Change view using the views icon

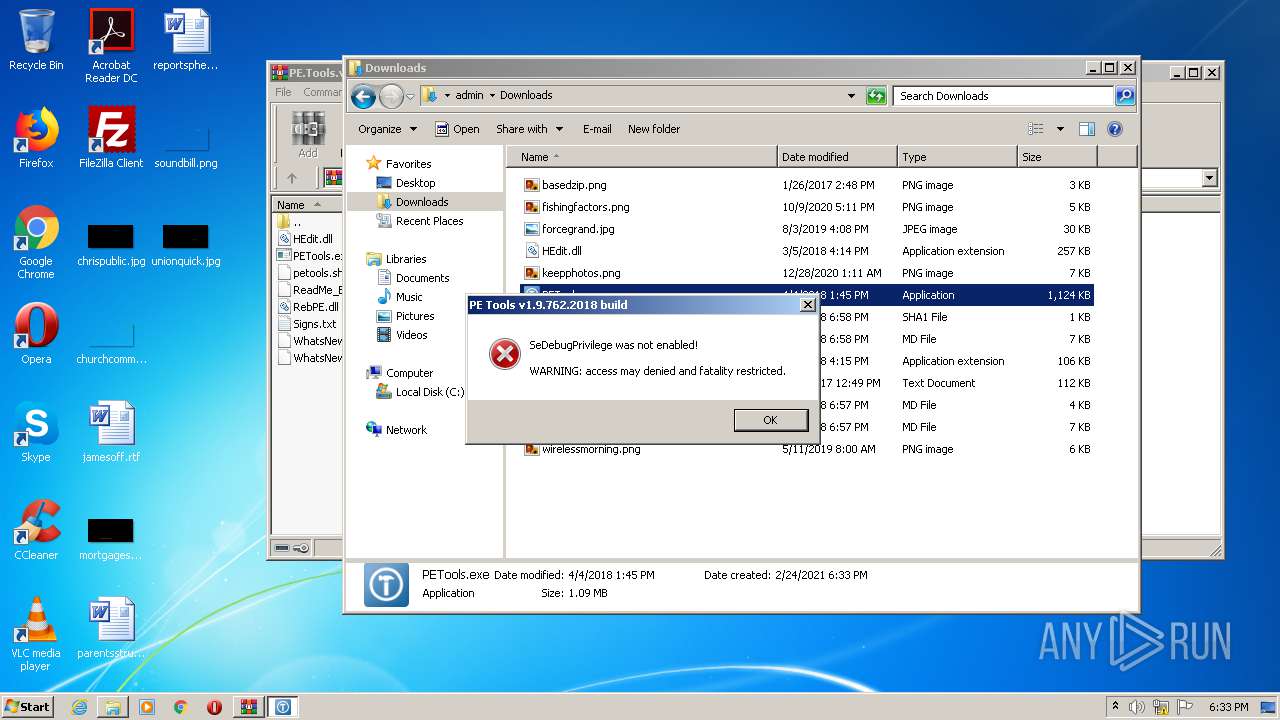point(1036,129)
